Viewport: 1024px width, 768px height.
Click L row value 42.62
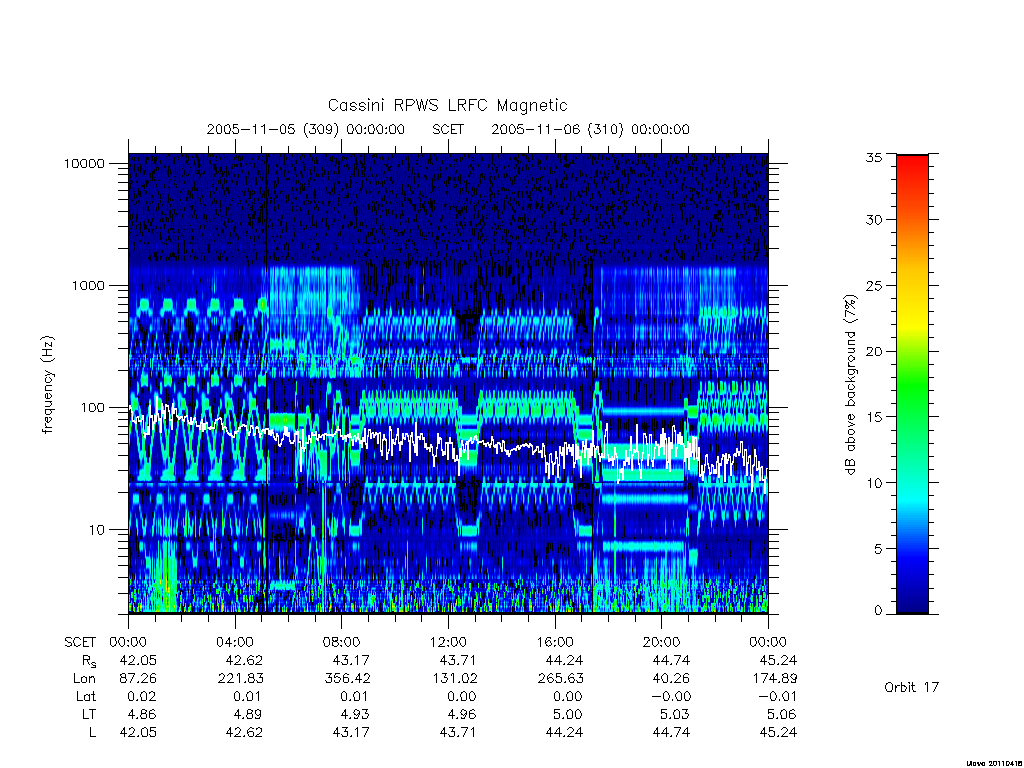(x=244, y=733)
